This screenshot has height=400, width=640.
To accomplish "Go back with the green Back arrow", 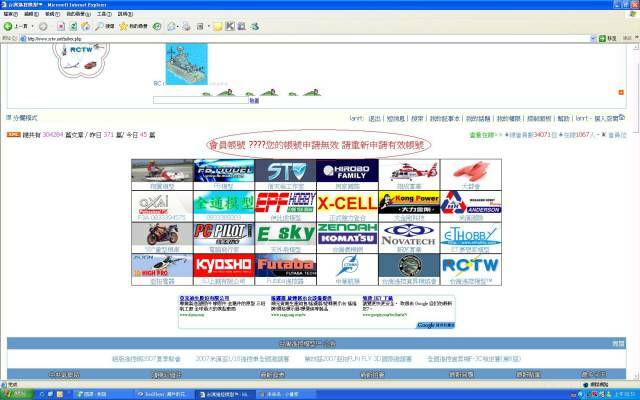I will click(x=7, y=27).
